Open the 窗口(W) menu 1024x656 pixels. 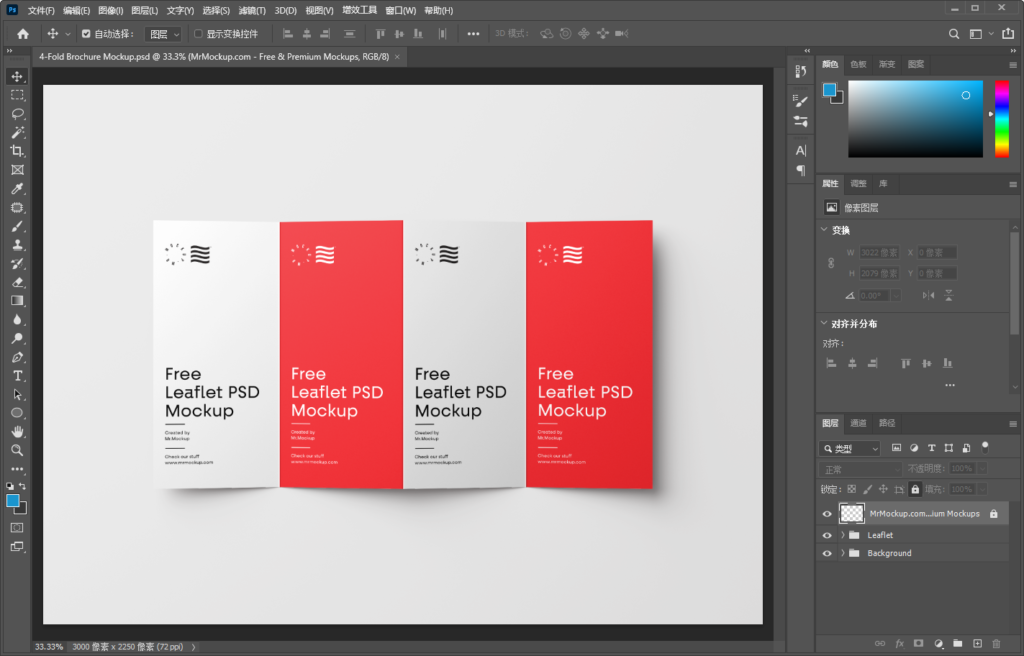coord(400,10)
